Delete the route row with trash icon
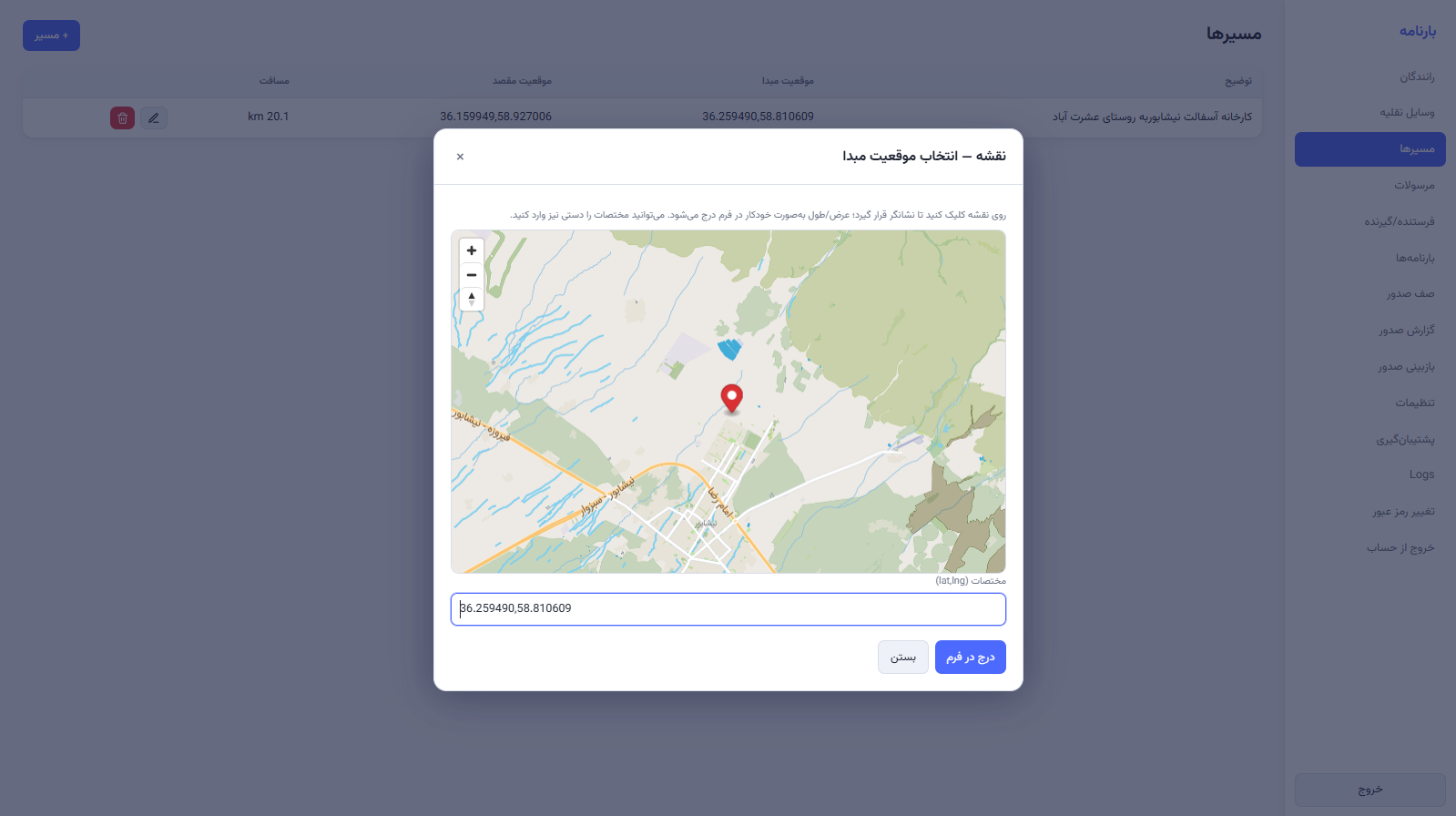The height and width of the screenshot is (816, 1456). (122, 117)
